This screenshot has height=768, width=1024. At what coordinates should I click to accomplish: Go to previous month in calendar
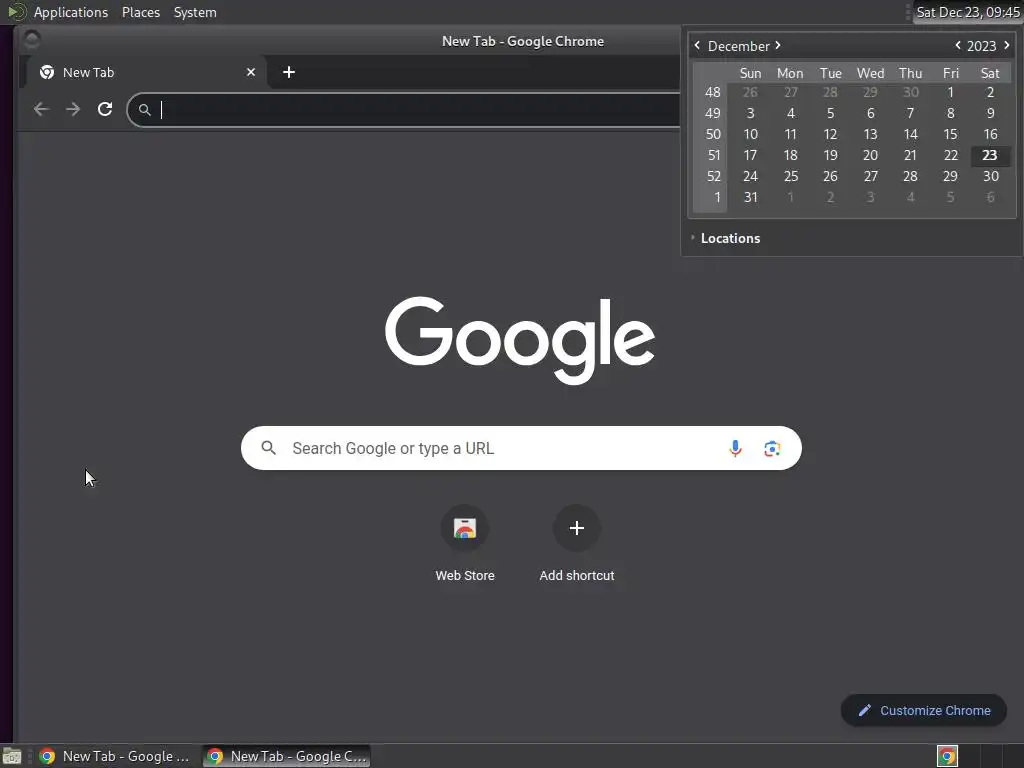click(x=697, y=45)
